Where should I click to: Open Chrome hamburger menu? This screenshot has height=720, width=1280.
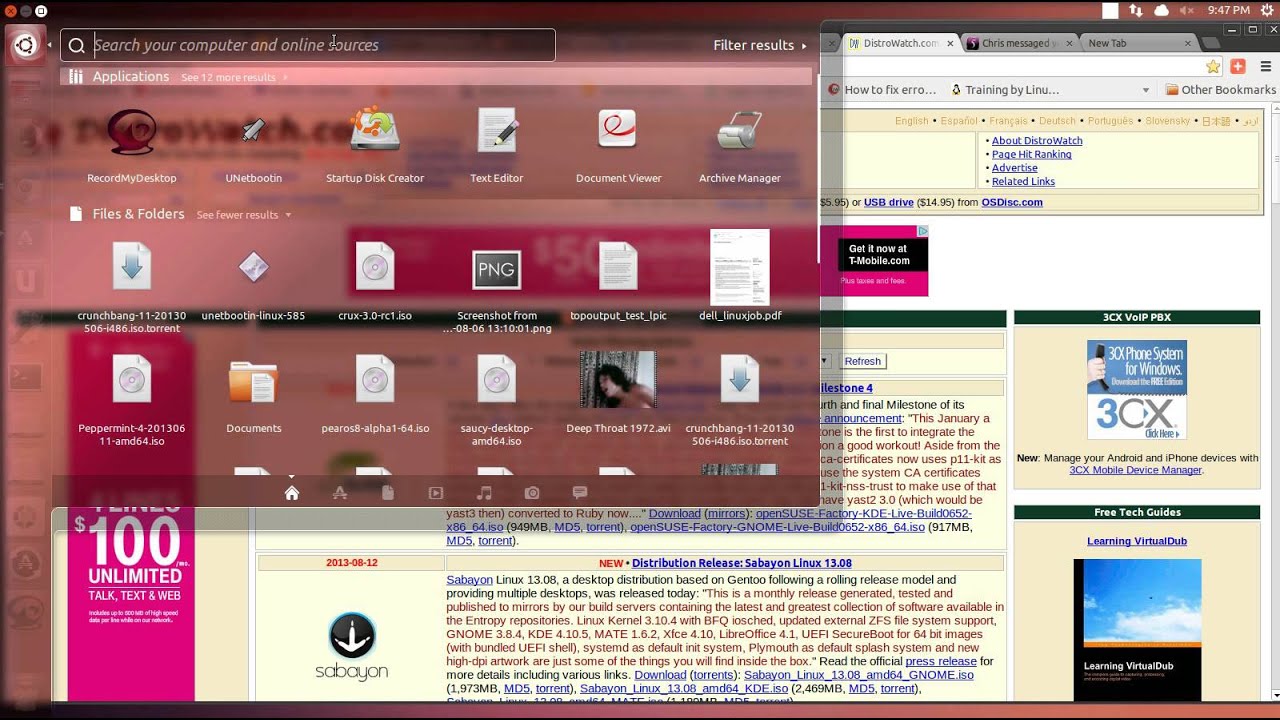(1266, 66)
